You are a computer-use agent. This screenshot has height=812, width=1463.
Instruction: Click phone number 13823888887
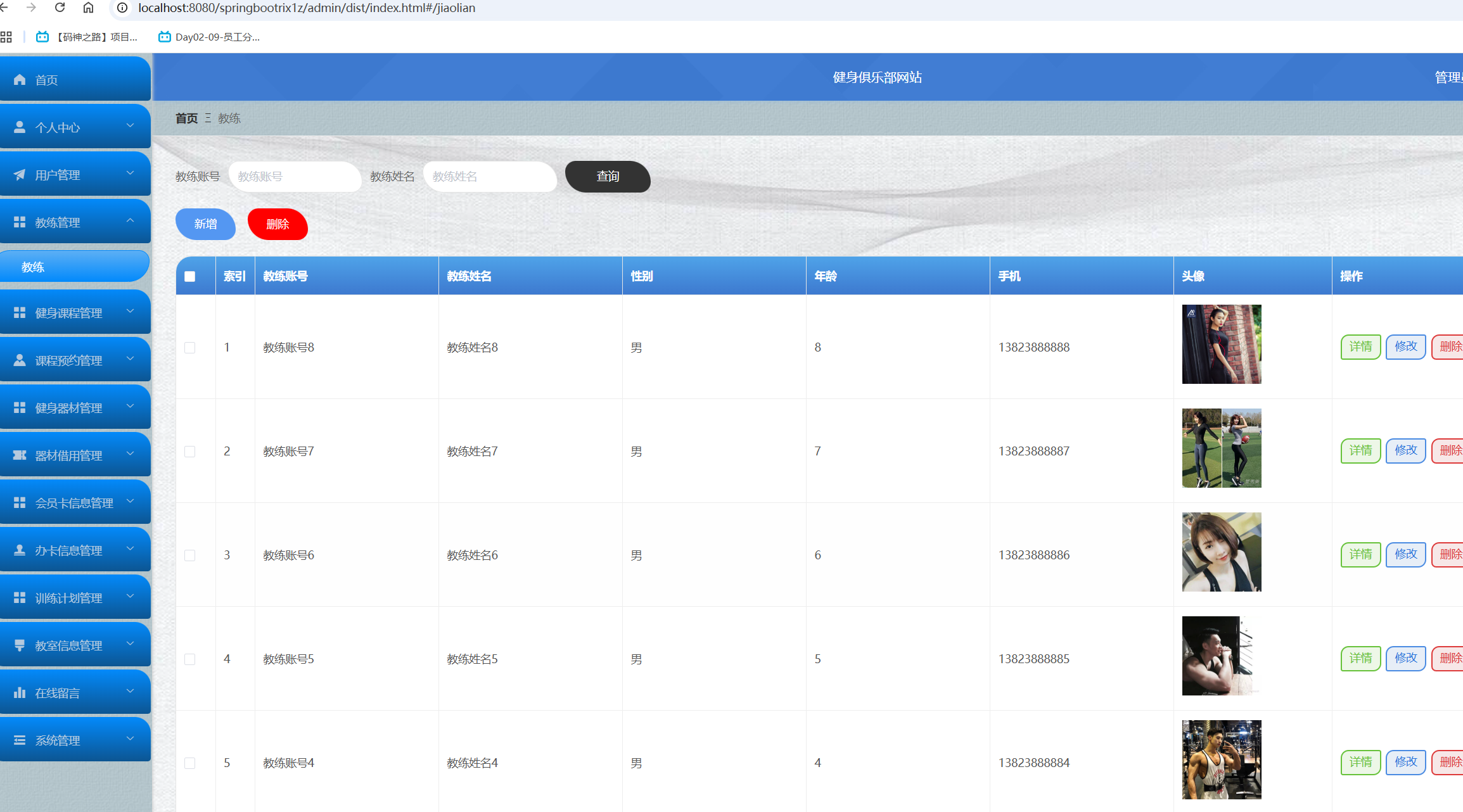pyautogui.click(x=1034, y=452)
